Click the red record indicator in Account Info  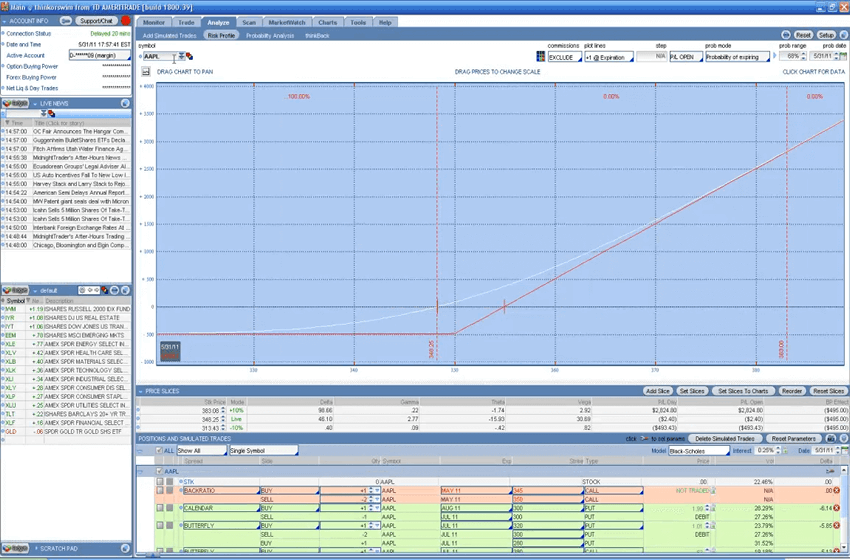pyautogui.click(x=126, y=21)
